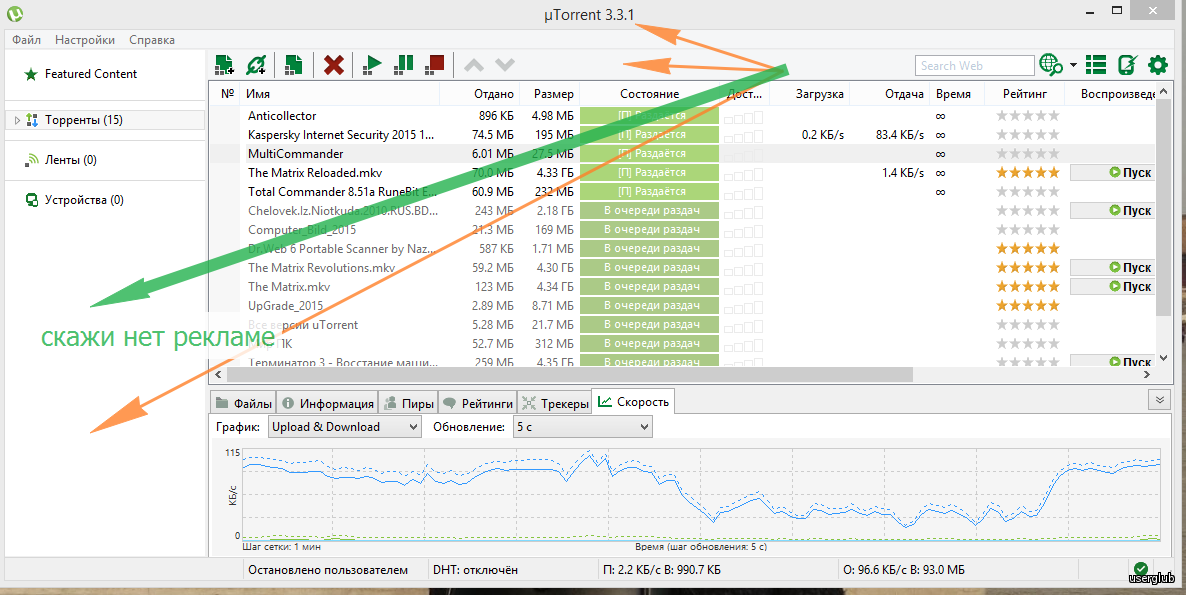The height and width of the screenshot is (595, 1186).
Task: Click the № column header
Action: tap(227, 94)
